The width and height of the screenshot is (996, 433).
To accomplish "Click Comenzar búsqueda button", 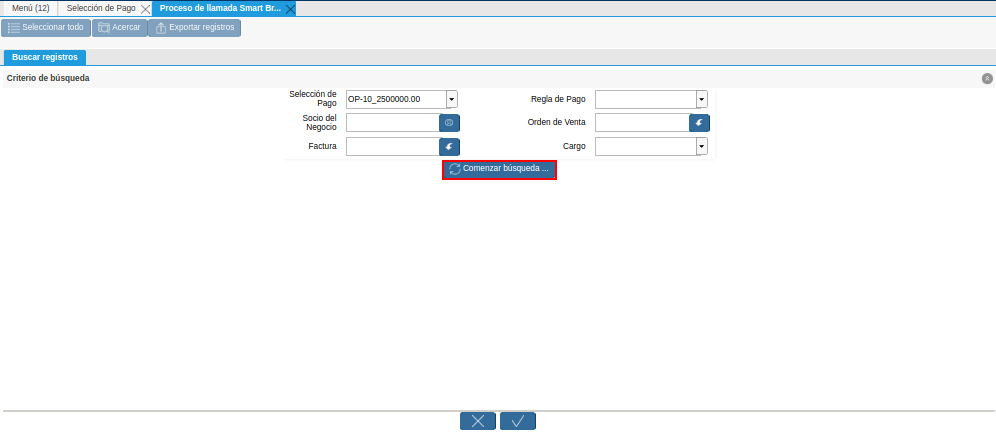I will click(499, 170).
